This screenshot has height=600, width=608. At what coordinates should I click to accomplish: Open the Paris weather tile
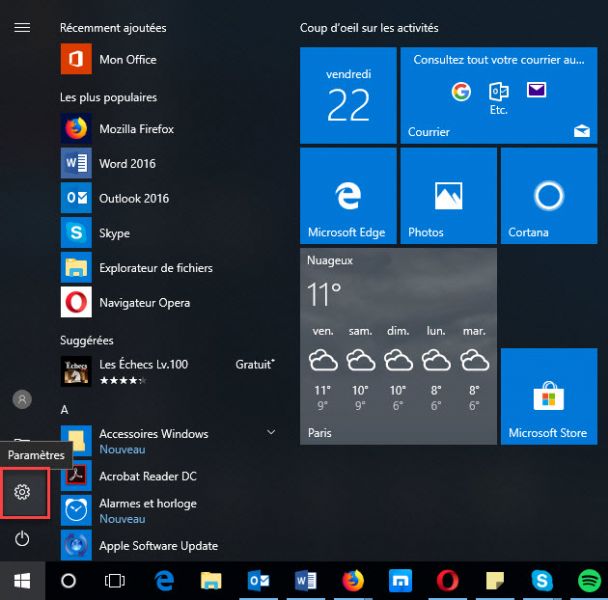pyautogui.click(x=398, y=346)
